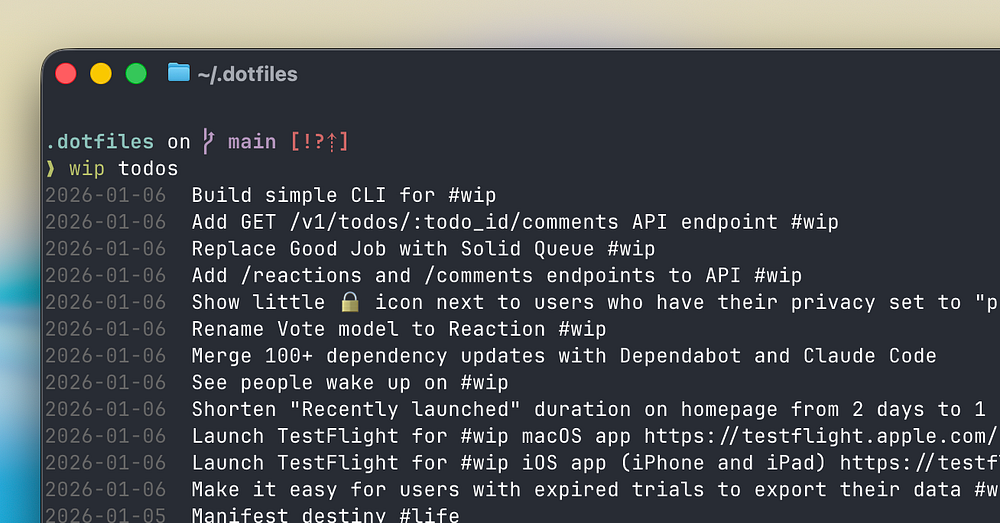Screen dimensions: 1000x523
Task: Click the red git status indicator [!?↑]
Action: (x=320, y=141)
